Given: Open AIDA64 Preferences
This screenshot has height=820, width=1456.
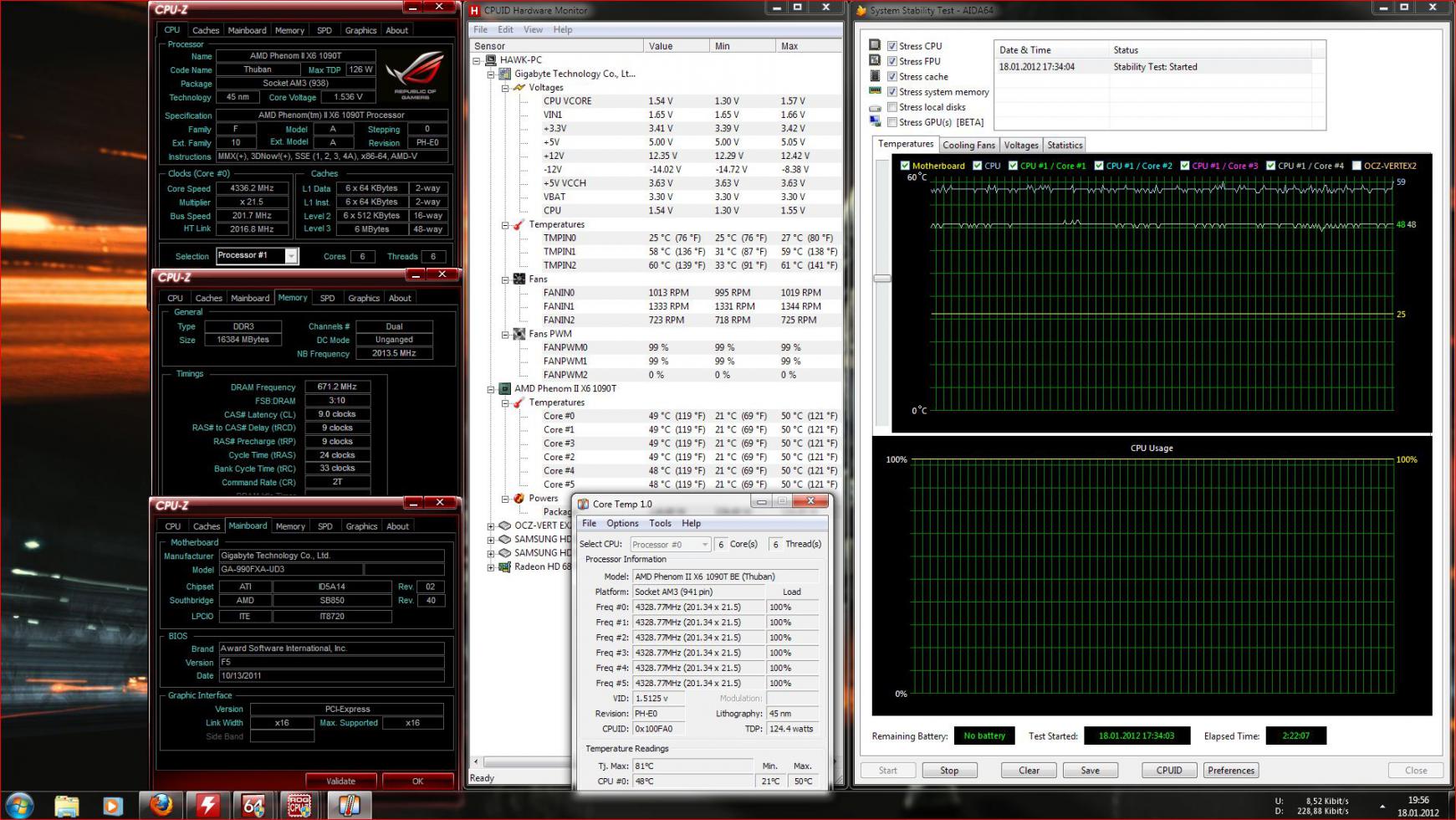Looking at the screenshot, I should point(1231,771).
